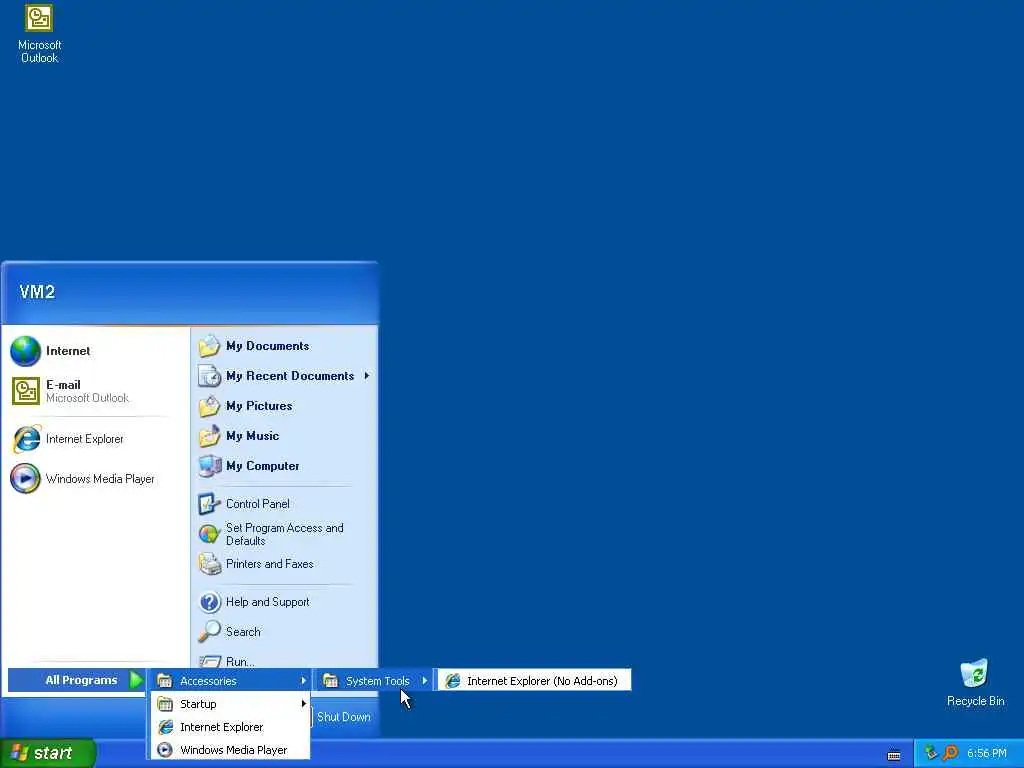
Task: Select the Startup menu entry
Action: (x=231, y=704)
